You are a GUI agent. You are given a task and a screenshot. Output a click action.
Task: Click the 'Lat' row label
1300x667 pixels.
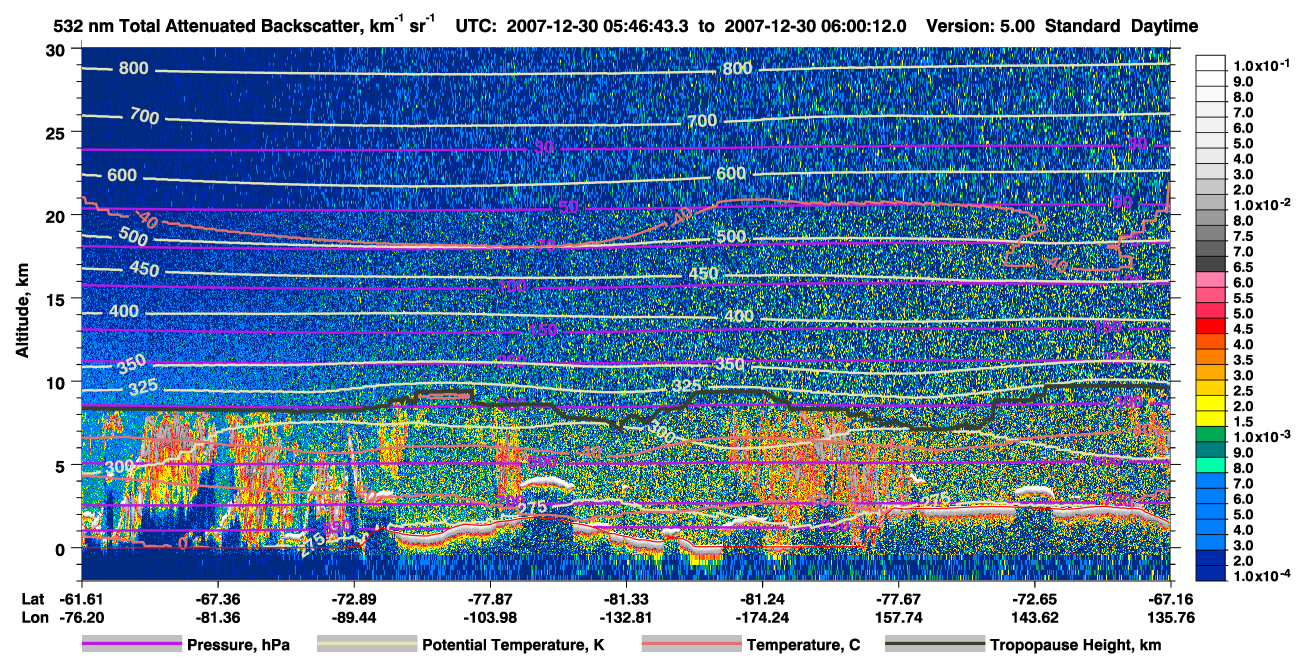pos(32,599)
